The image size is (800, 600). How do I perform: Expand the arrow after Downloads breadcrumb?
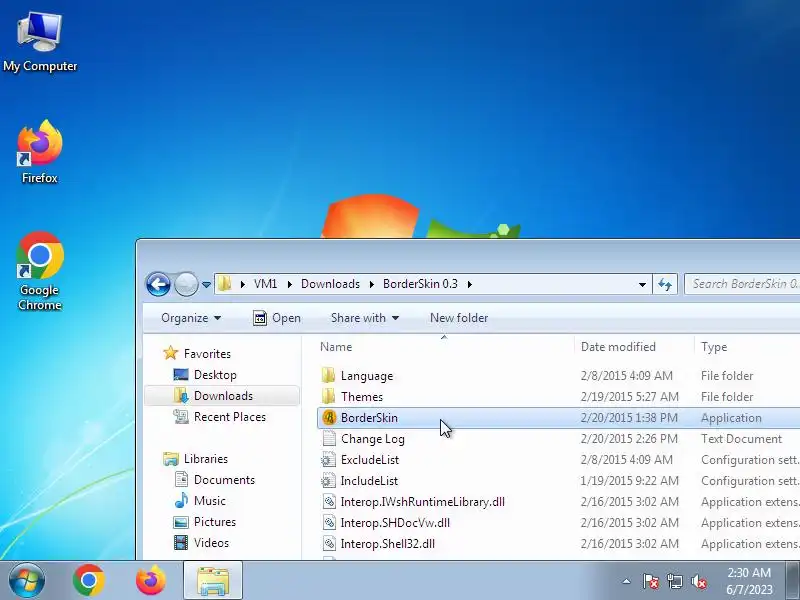[371, 284]
